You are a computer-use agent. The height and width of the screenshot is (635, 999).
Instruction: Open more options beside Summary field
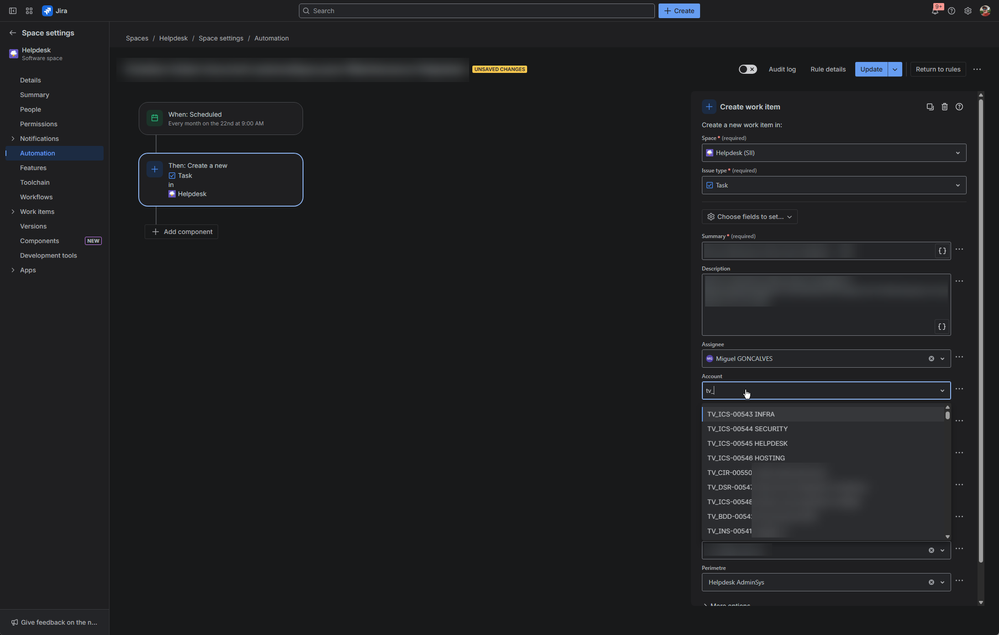[959, 249]
